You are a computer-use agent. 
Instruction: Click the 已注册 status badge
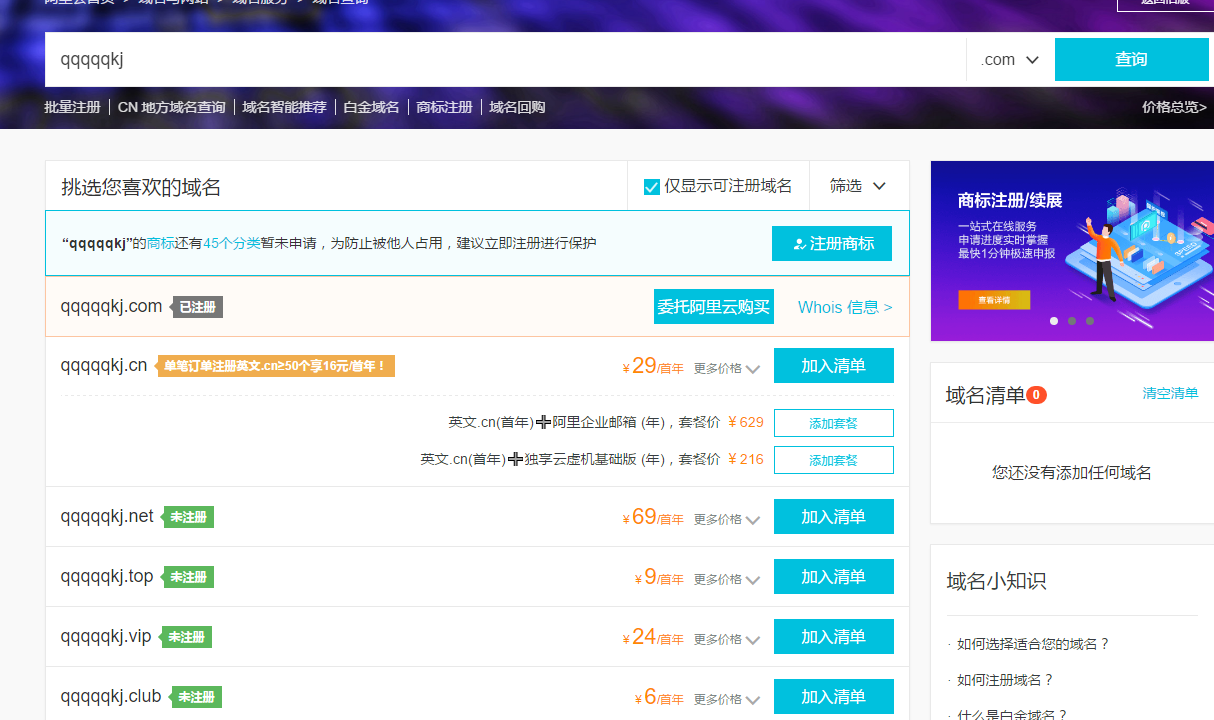click(198, 307)
